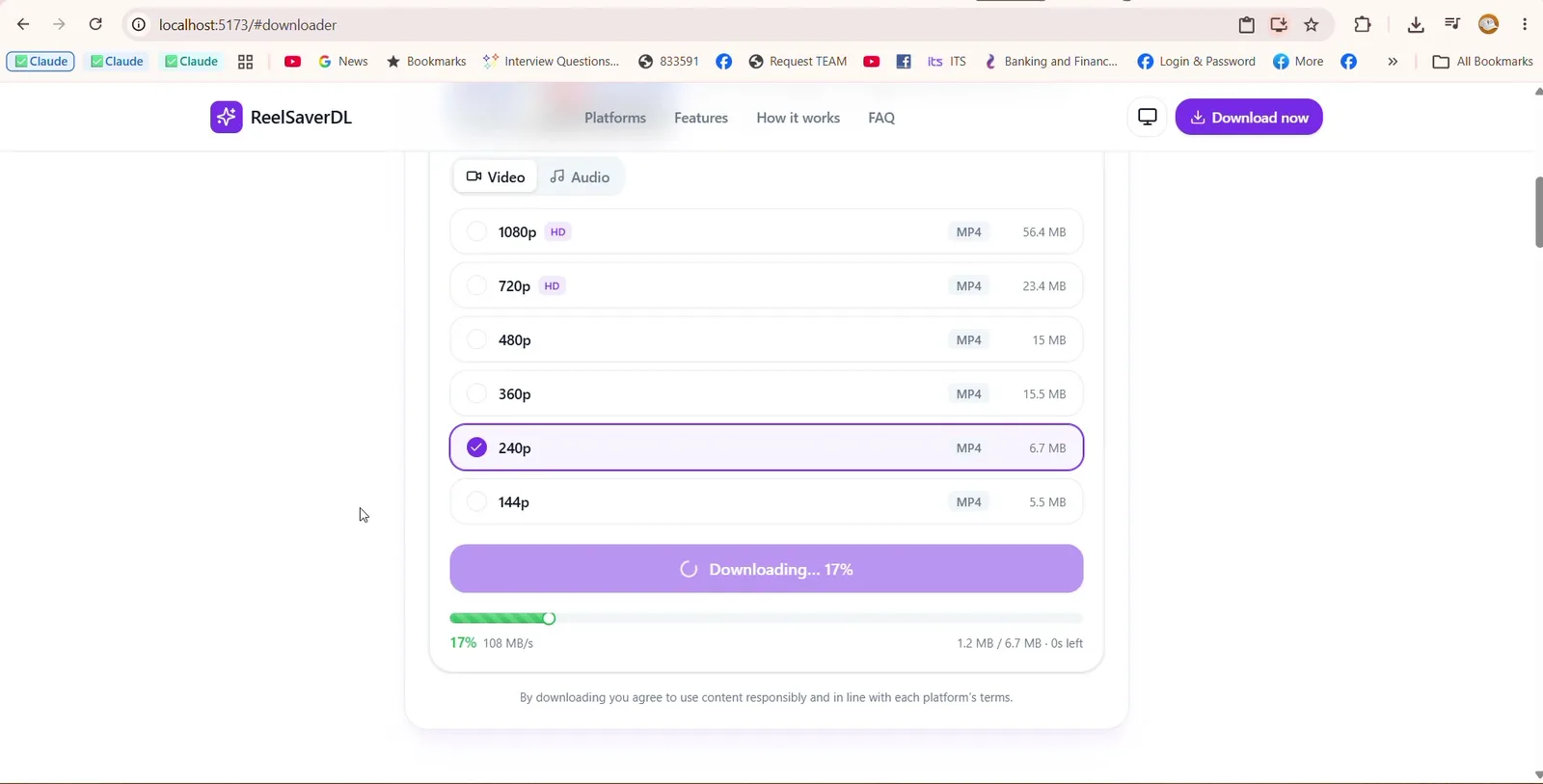1543x784 pixels.
Task: Click the ReelSaverDL sparkle logo icon
Action: [x=227, y=118]
